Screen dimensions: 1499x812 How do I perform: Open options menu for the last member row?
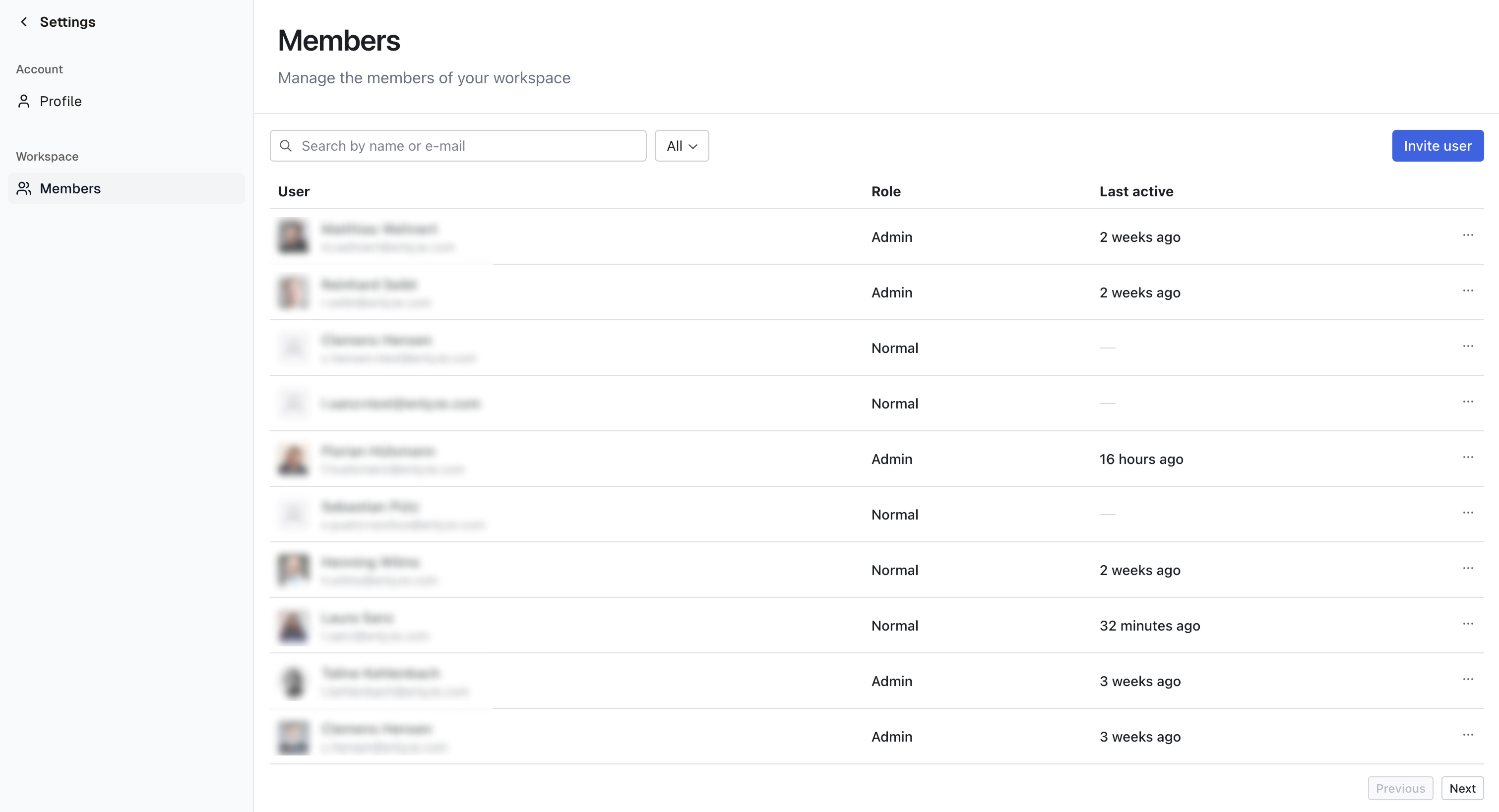(x=1468, y=735)
